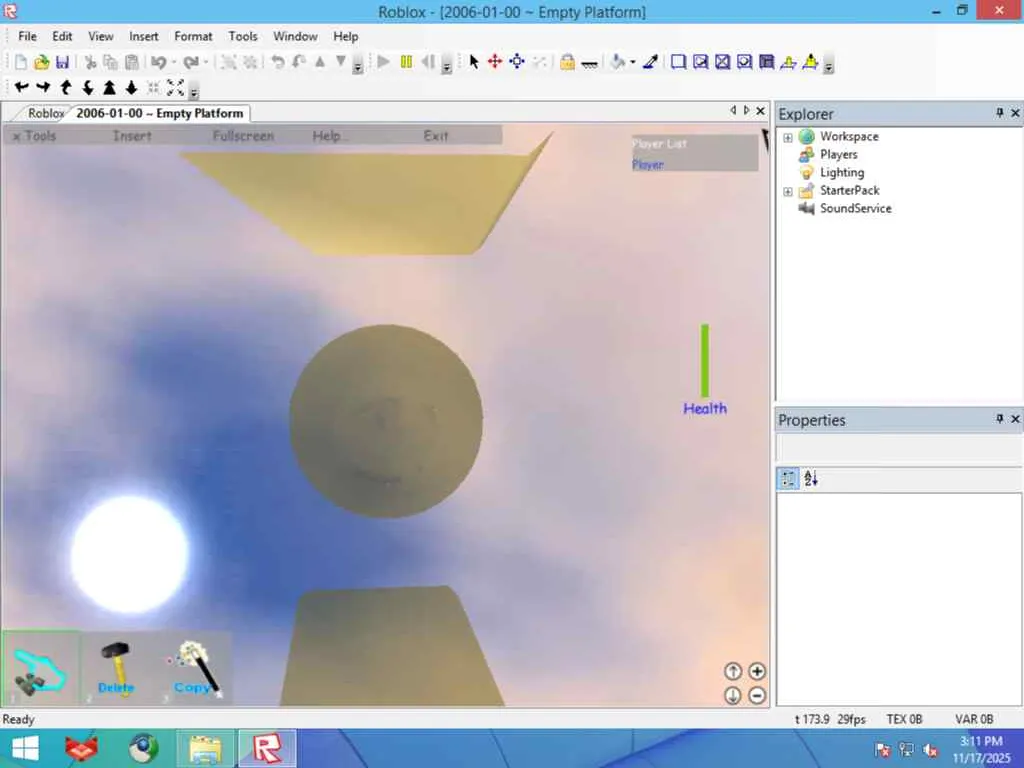Open the Edit menu

click(x=62, y=37)
